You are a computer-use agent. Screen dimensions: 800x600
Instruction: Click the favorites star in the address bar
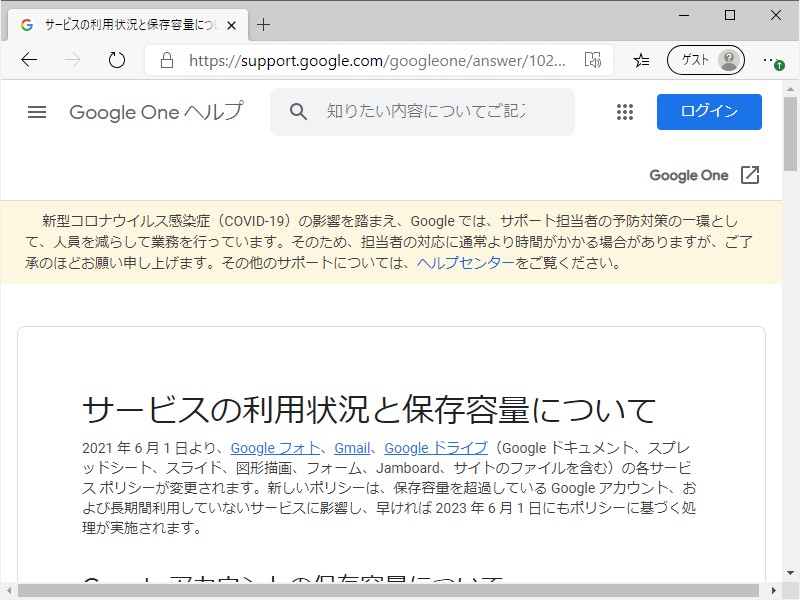pos(641,60)
